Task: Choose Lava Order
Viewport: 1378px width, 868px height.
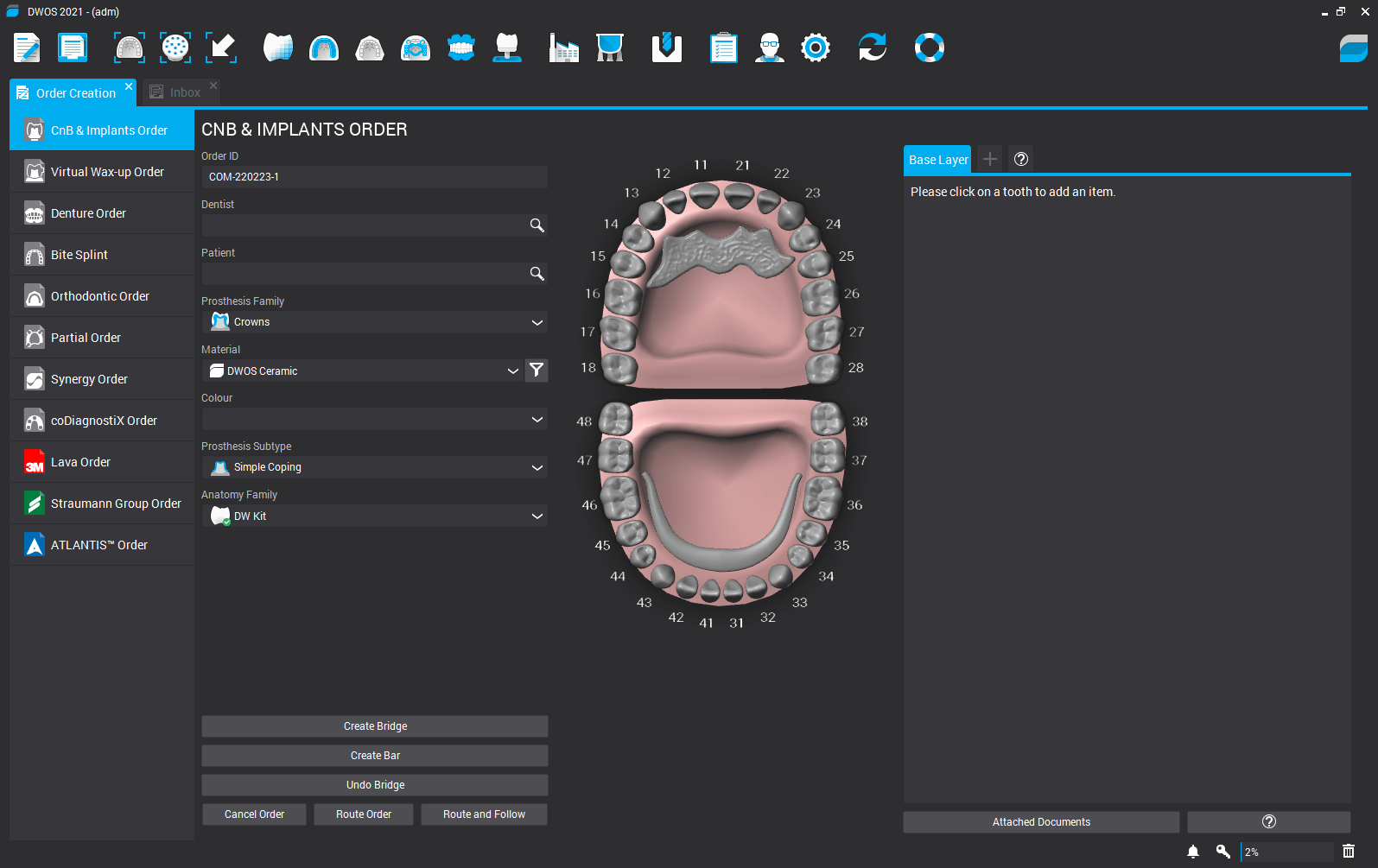Action: click(x=102, y=462)
